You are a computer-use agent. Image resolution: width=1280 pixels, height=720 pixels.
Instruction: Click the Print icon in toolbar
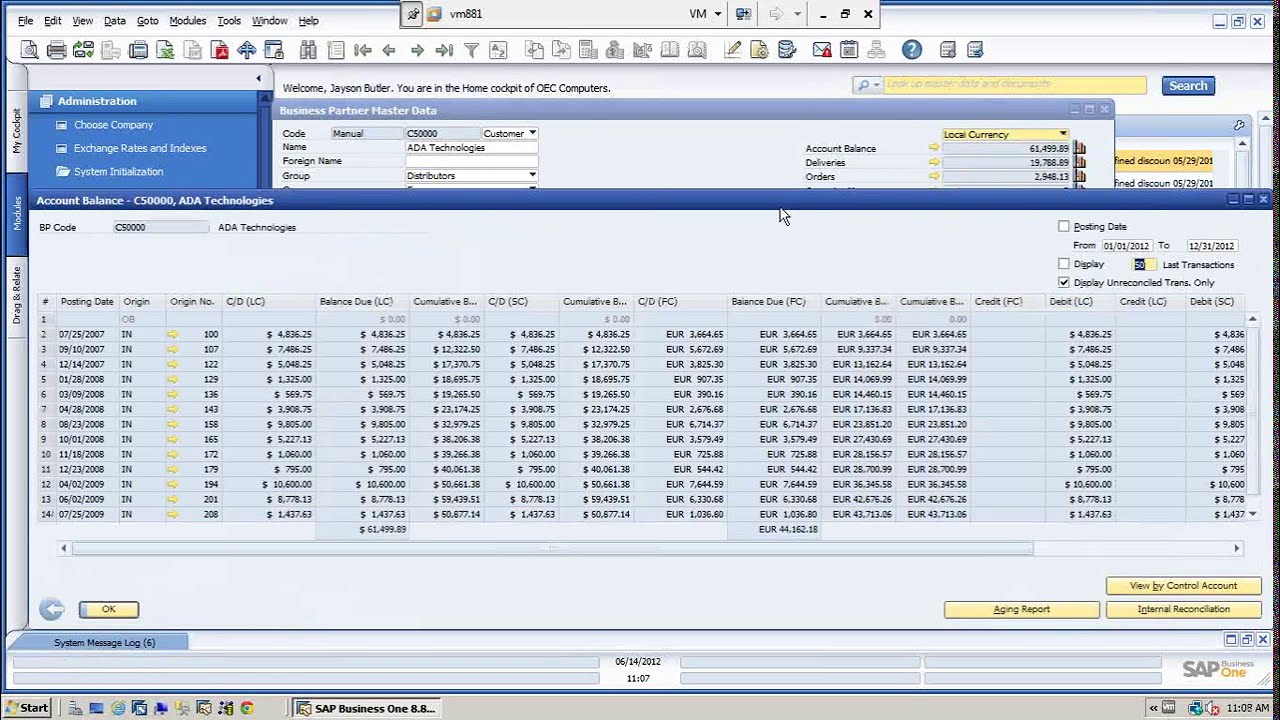click(57, 50)
